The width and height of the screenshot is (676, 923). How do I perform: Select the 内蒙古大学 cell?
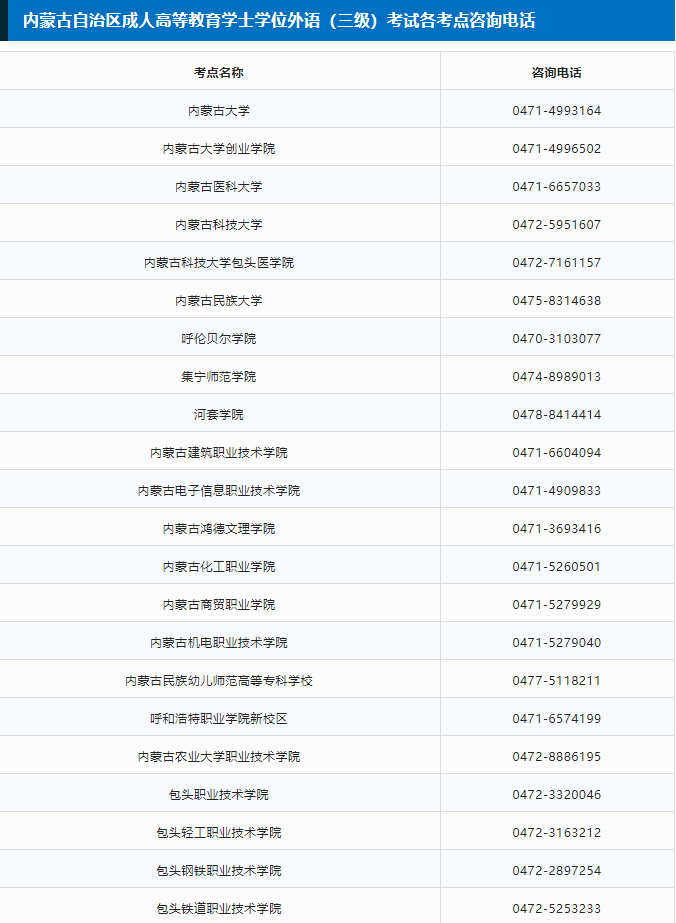pos(219,111)
